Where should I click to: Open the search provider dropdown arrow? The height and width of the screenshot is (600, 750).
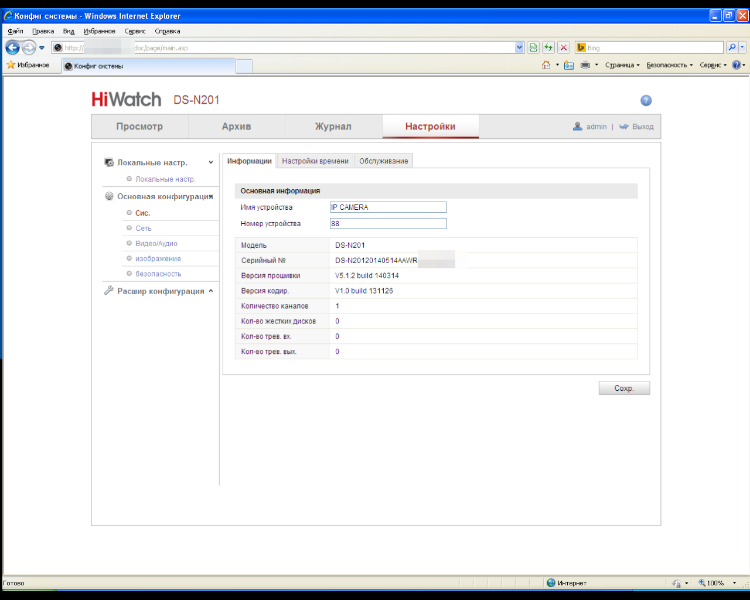[x=742, y=47]
